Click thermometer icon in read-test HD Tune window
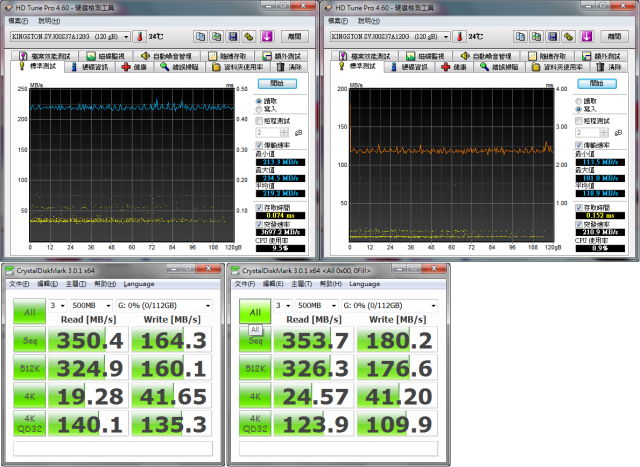This screenshot has width=640, height=467. point(140,37)
